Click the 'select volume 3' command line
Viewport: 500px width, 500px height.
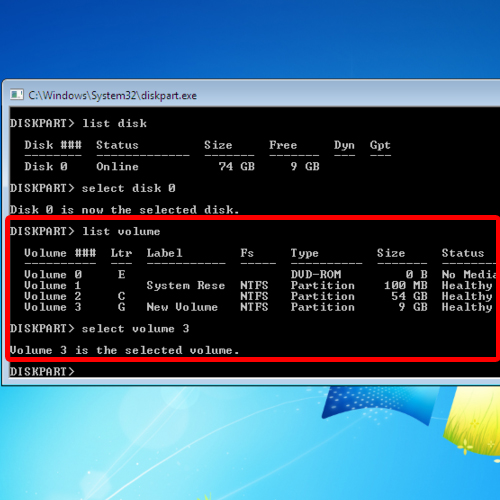[100, 329]
